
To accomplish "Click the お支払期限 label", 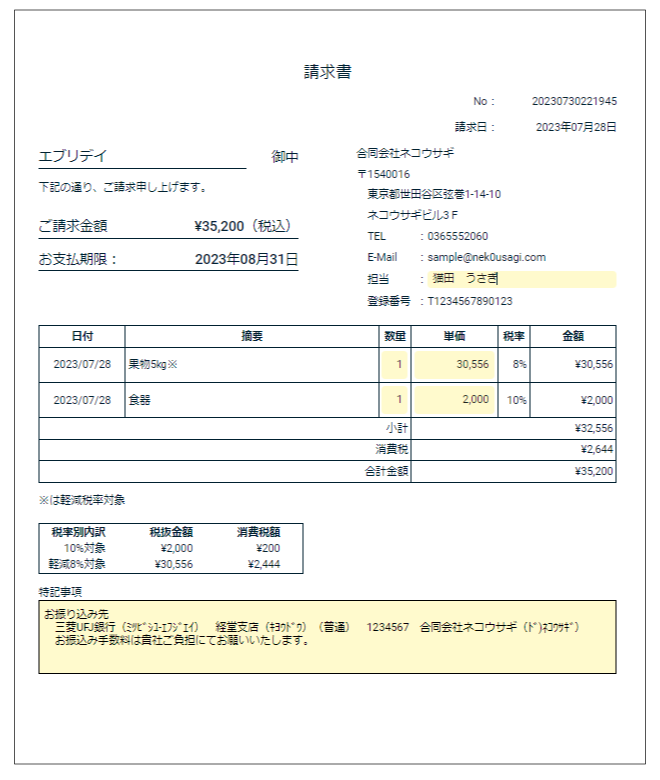I will click(78, 260).
